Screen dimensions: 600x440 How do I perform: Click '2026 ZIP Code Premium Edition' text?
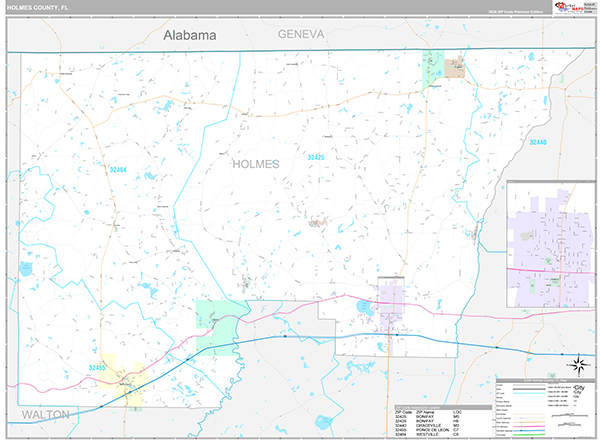coord(515,12)
